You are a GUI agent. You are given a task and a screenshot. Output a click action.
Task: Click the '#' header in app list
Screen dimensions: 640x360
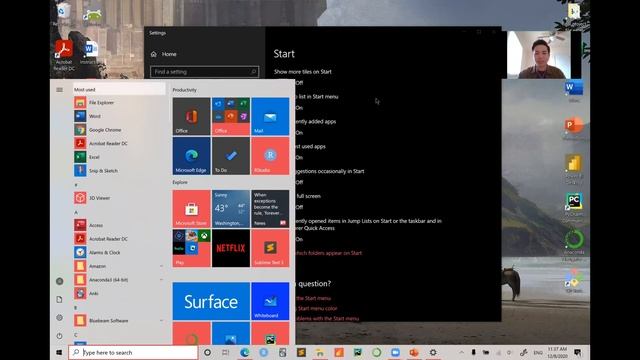(x=76, y=185)
